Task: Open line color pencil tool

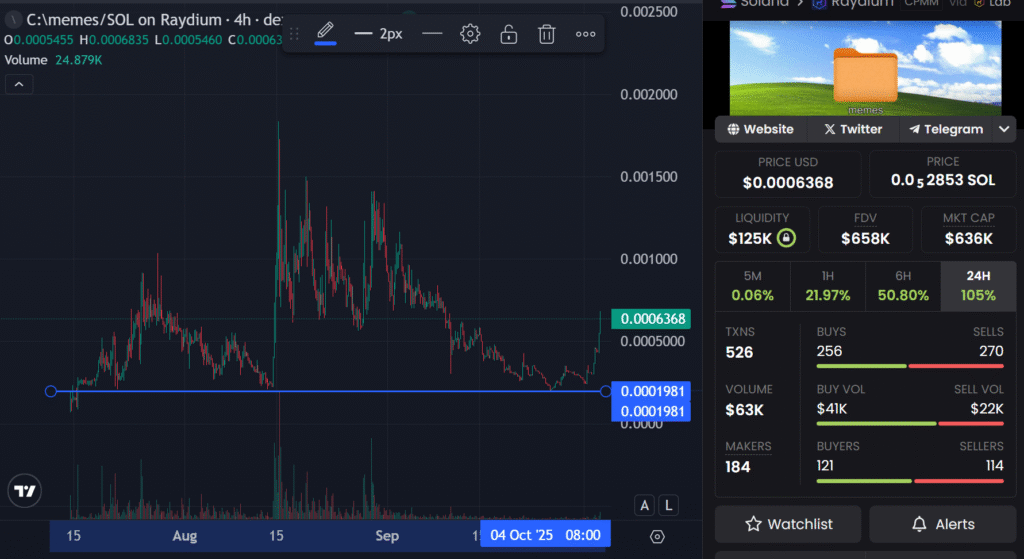Action: click(325, 33)
